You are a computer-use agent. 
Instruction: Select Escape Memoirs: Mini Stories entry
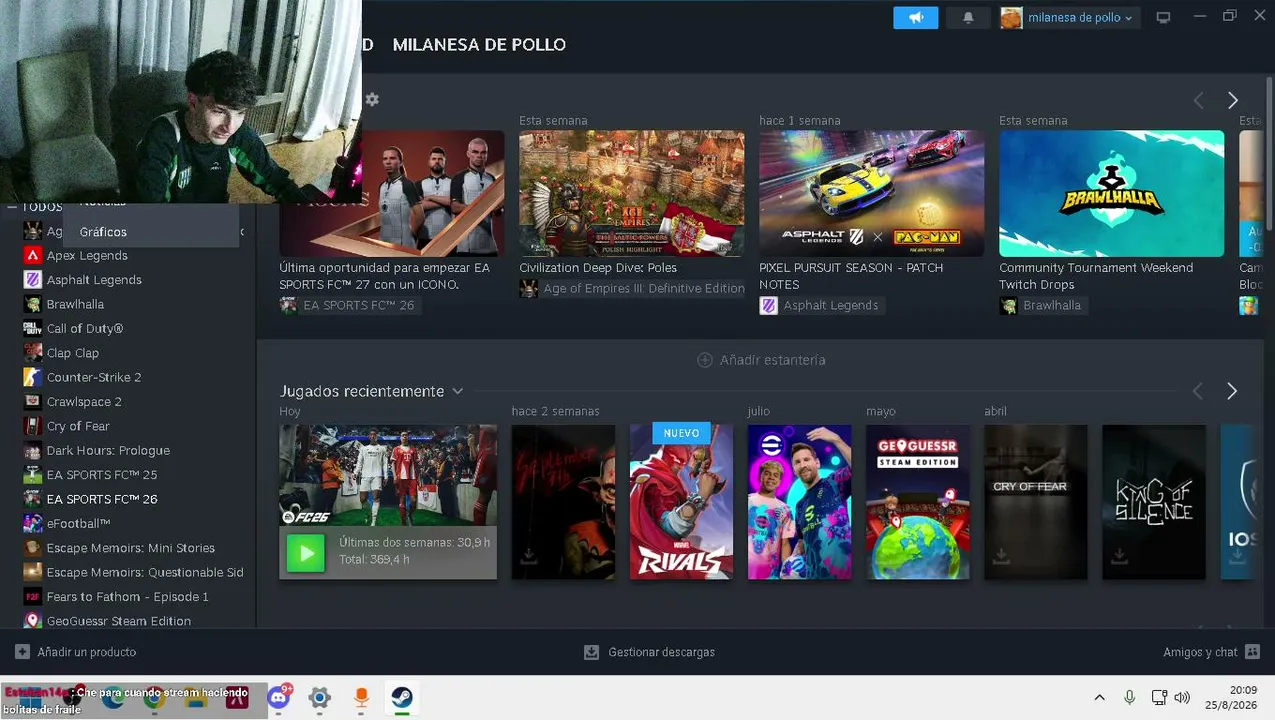[x=131, y=548]
